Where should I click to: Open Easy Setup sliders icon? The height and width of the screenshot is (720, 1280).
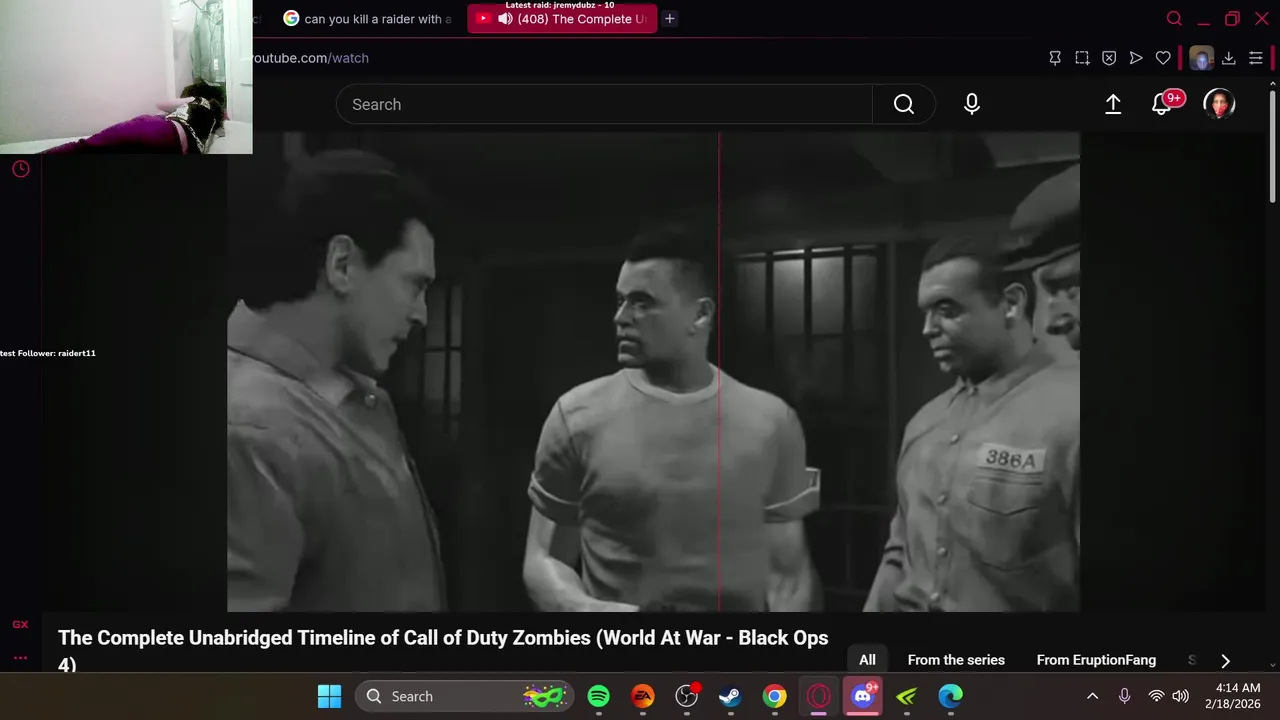pos(1256,58)
